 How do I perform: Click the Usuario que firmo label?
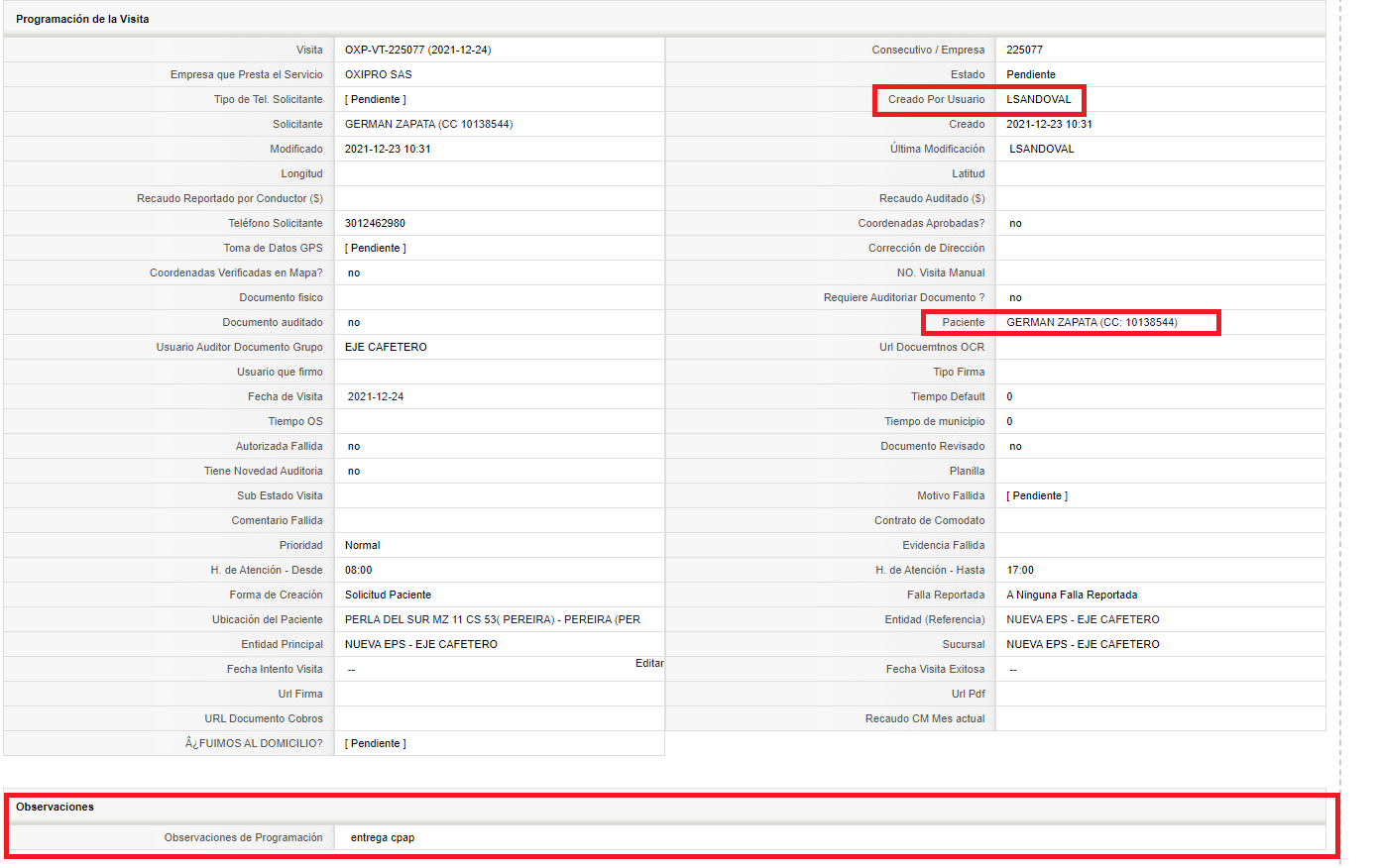click(x=280, y=372)
